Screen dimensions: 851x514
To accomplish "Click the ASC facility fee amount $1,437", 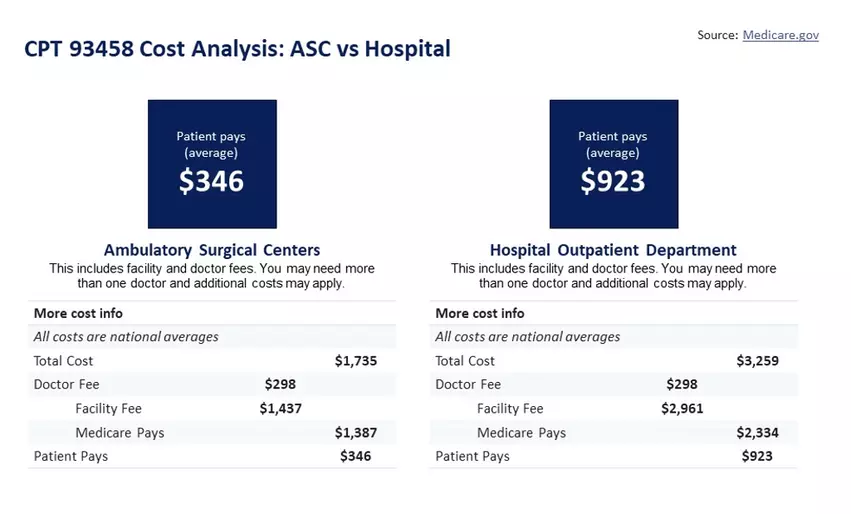I will [280, 409].
